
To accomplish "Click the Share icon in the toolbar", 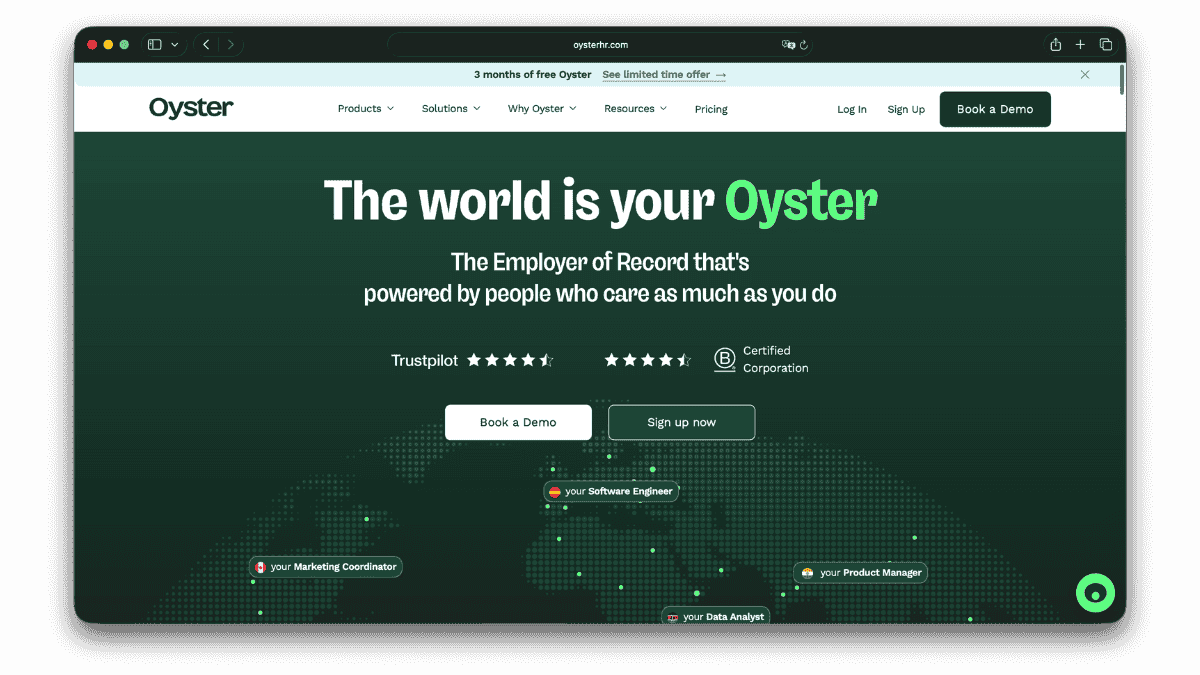I will click(1054, 44).
